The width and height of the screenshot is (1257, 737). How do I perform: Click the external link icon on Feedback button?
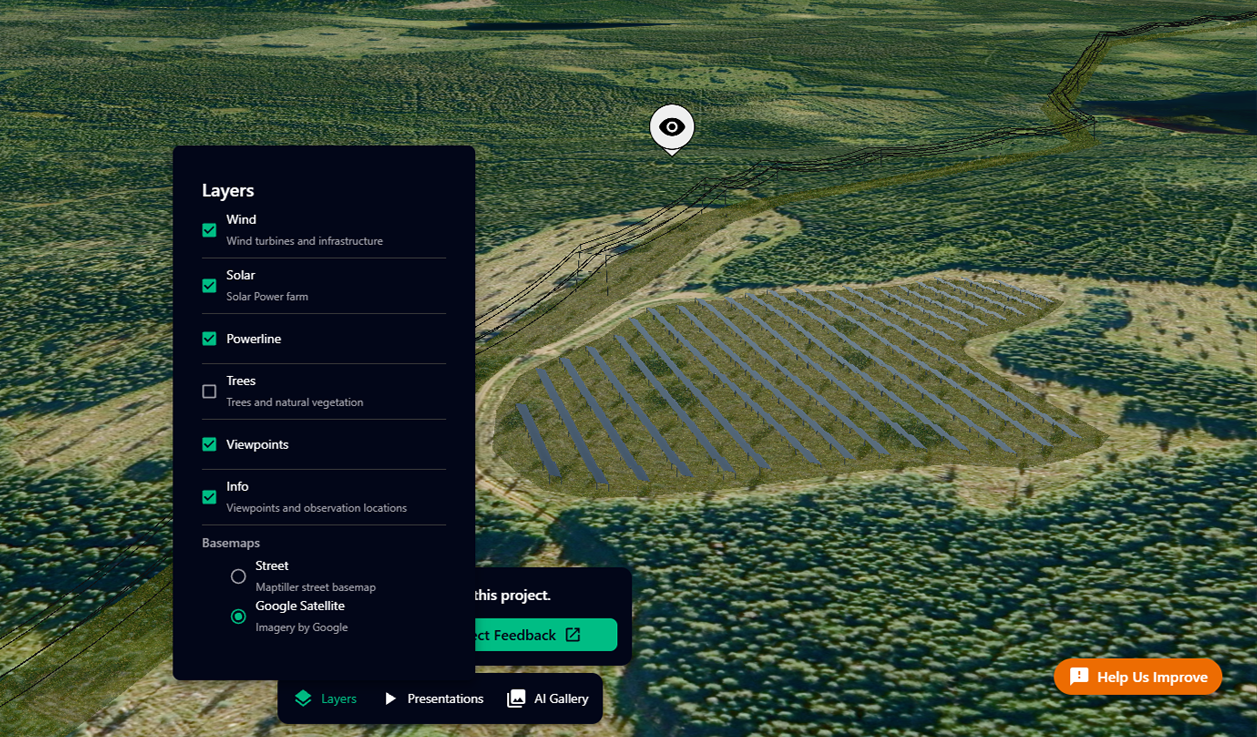[573, 635]
